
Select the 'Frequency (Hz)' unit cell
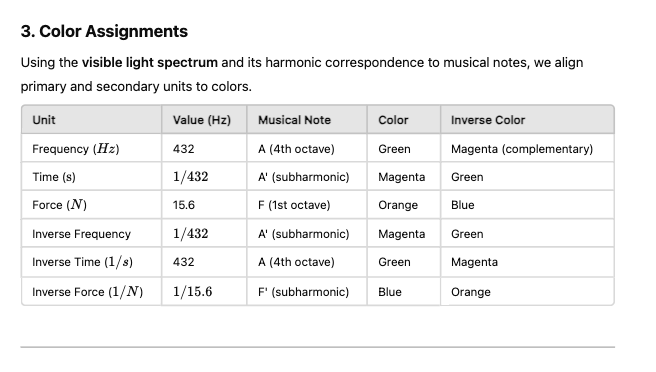[x=92, y=149]
